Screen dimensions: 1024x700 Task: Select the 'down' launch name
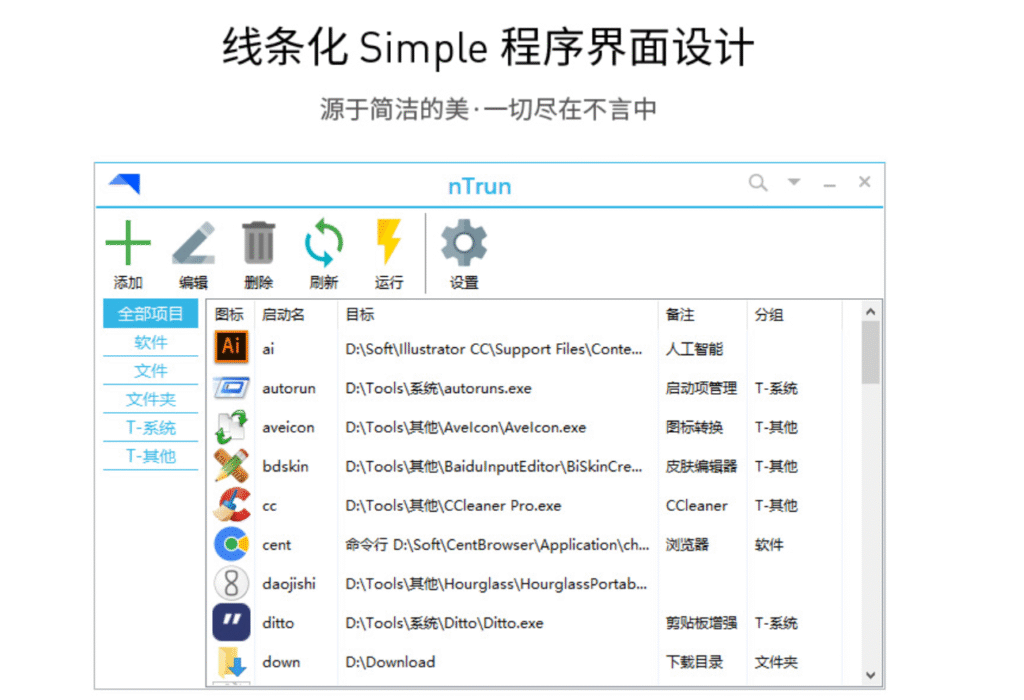pos(281,662)
